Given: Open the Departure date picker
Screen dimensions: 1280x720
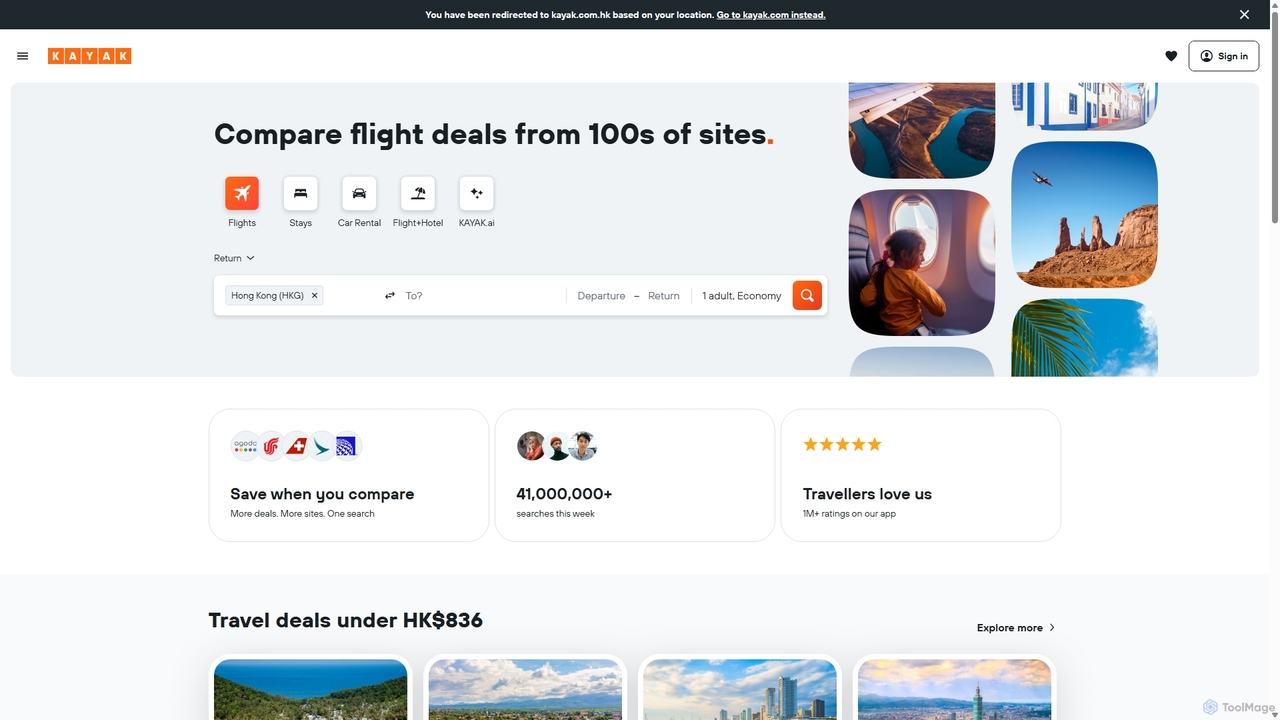Looking at the screenshot, I should click(601, 296).
